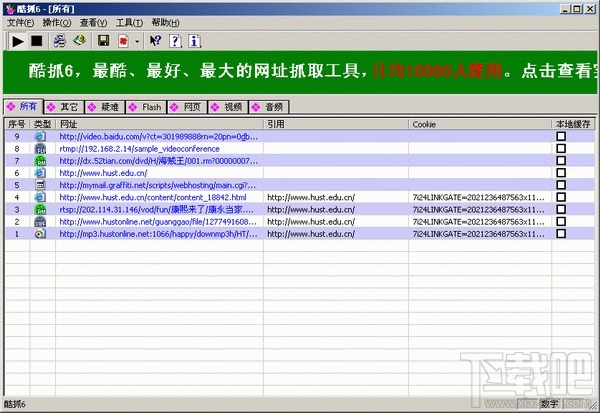Image resolution: width=600 pixels, height=413 pixels.
Task: Tick local cache checkbox for row 8
Action: (x=561, y=149)
